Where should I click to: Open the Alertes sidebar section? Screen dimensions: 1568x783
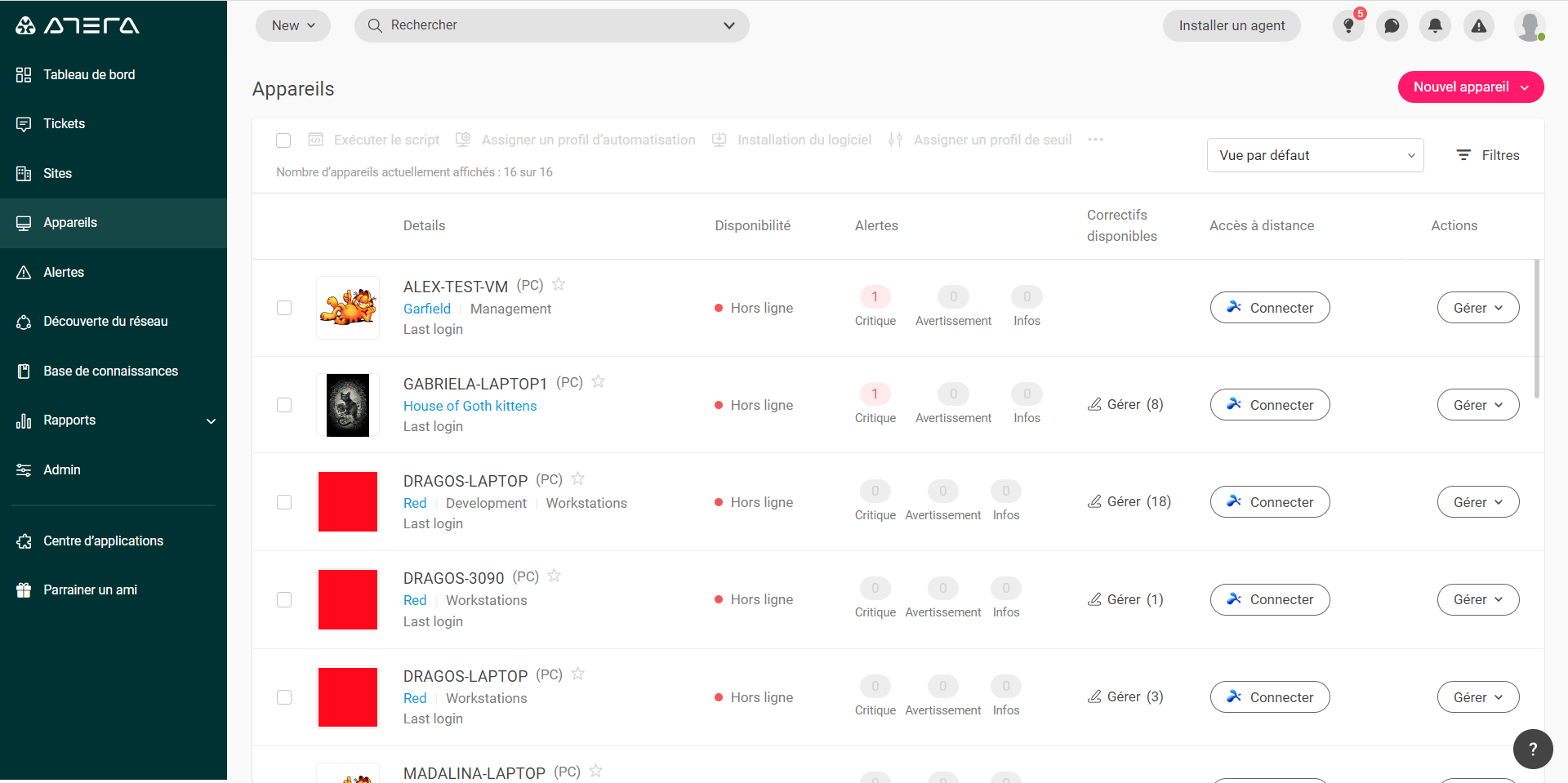[114, 273]
